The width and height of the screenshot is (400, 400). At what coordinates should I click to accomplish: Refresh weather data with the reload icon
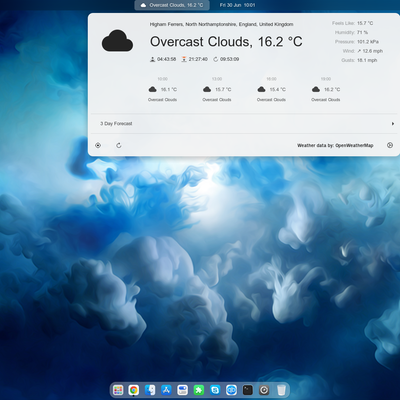119,145
